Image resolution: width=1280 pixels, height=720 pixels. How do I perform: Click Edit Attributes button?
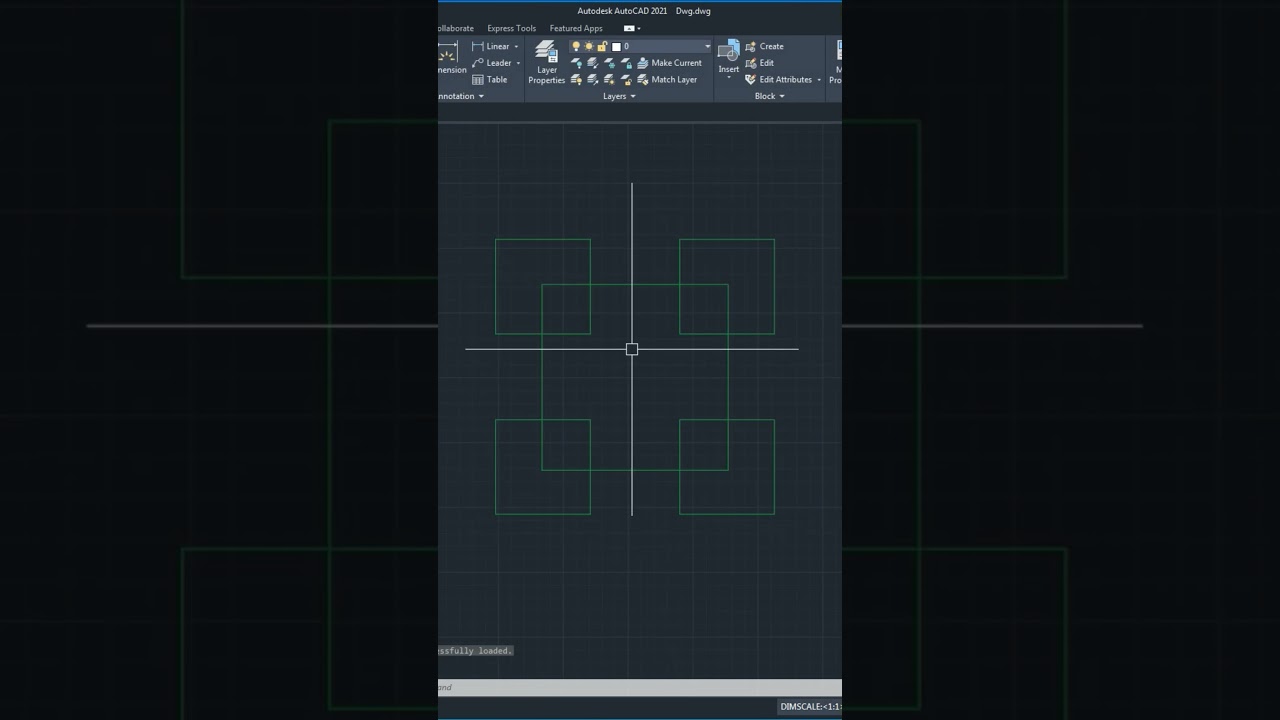(x=777, y=80)
